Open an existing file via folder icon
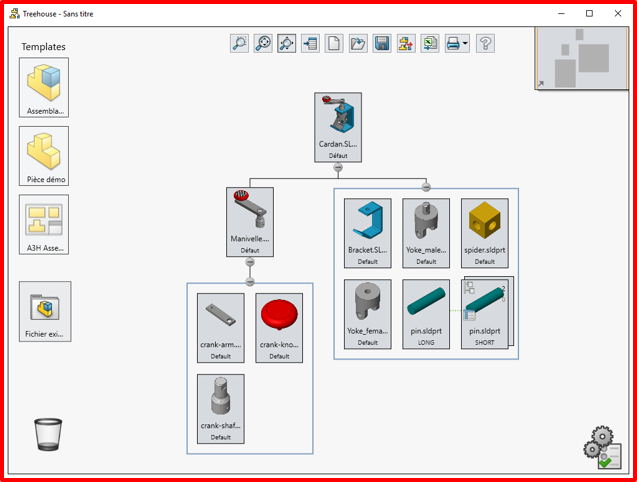 pos(358,43)
